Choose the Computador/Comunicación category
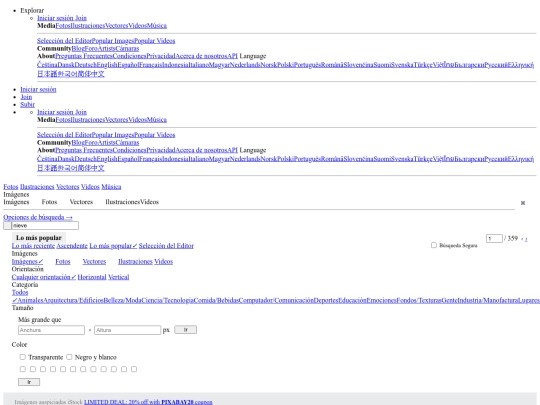This screenshot has width=540, height=405. (x=276, y=300)
